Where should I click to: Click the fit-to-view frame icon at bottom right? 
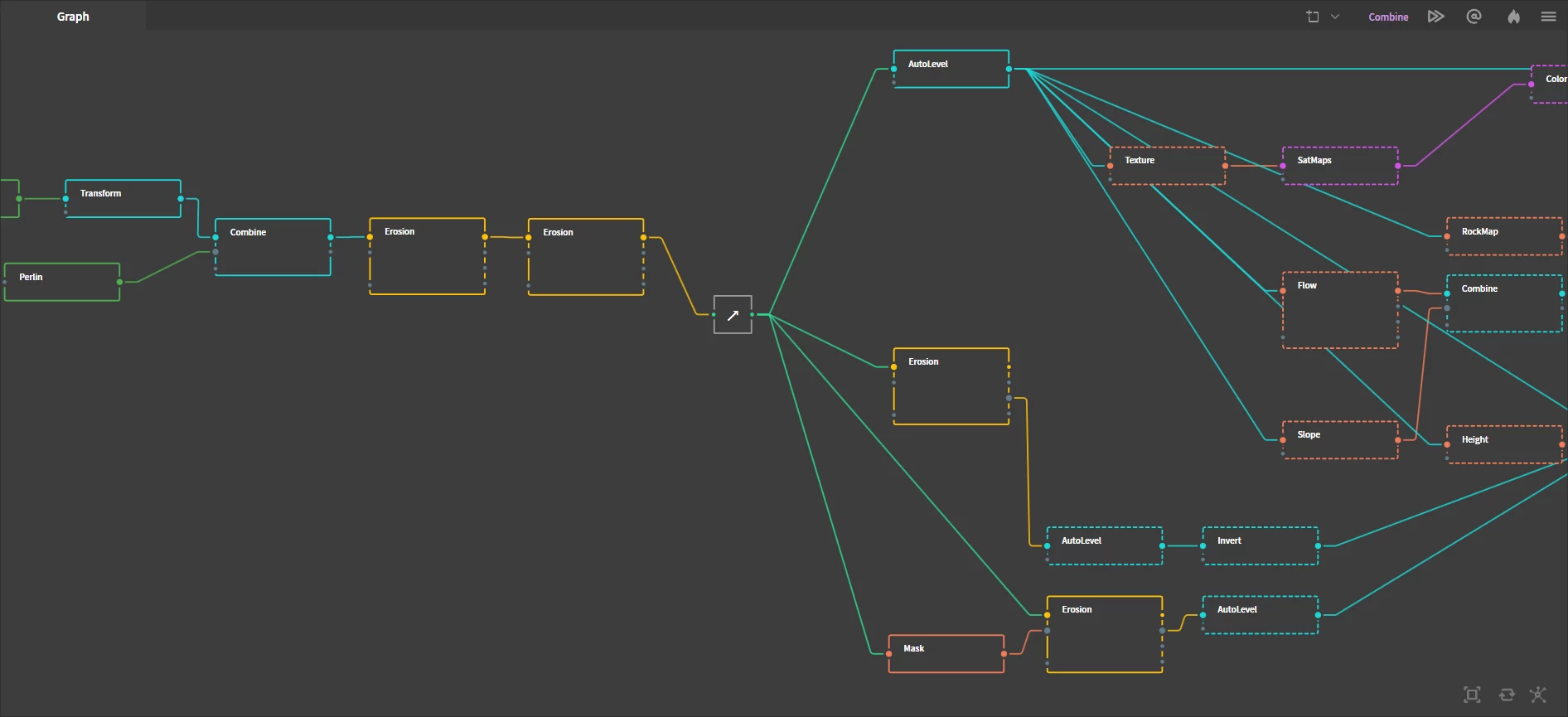(1472, 695)
